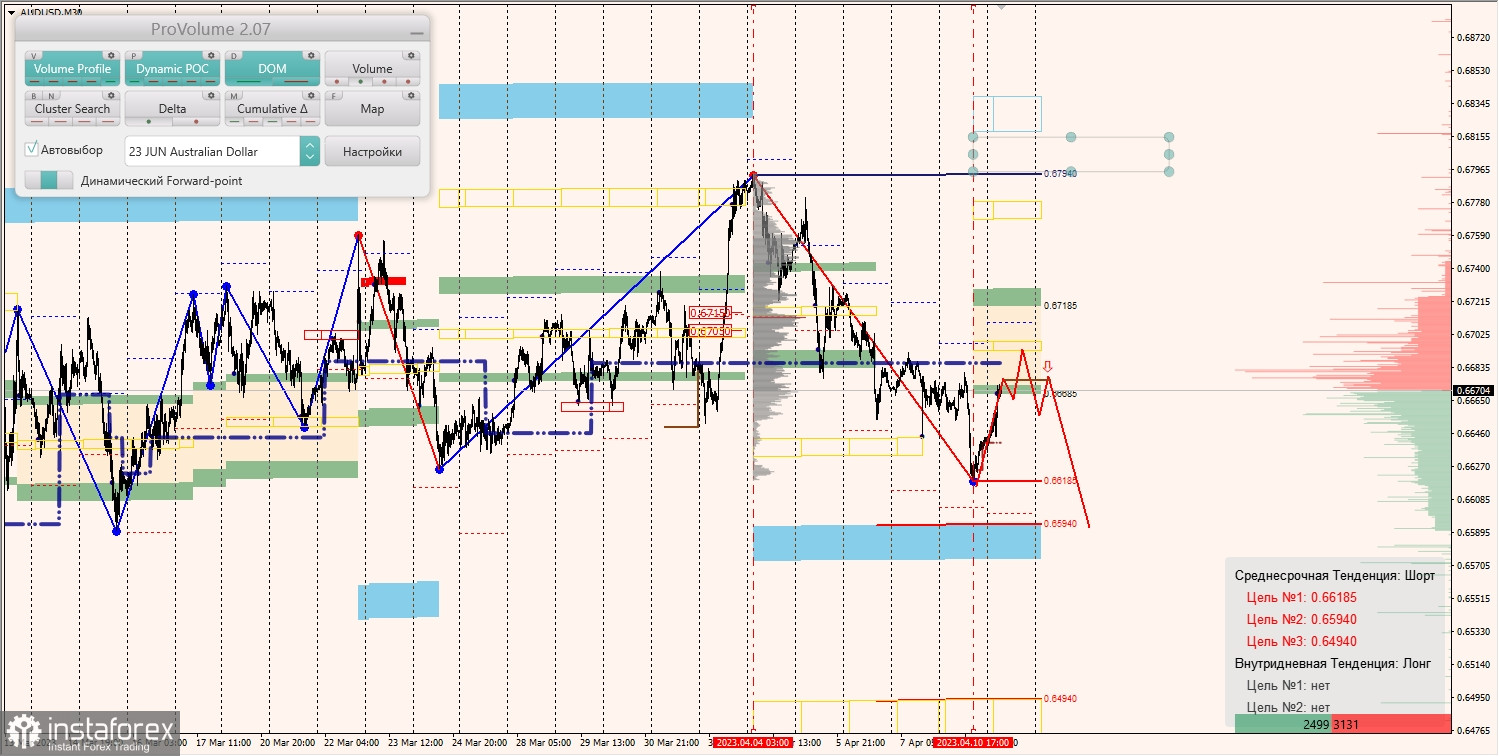This screenshot has height=756, width=1499.
Task: Click the Среднесрочная Тенденция: Шорт heading
Action: [x=1334, y=575]
